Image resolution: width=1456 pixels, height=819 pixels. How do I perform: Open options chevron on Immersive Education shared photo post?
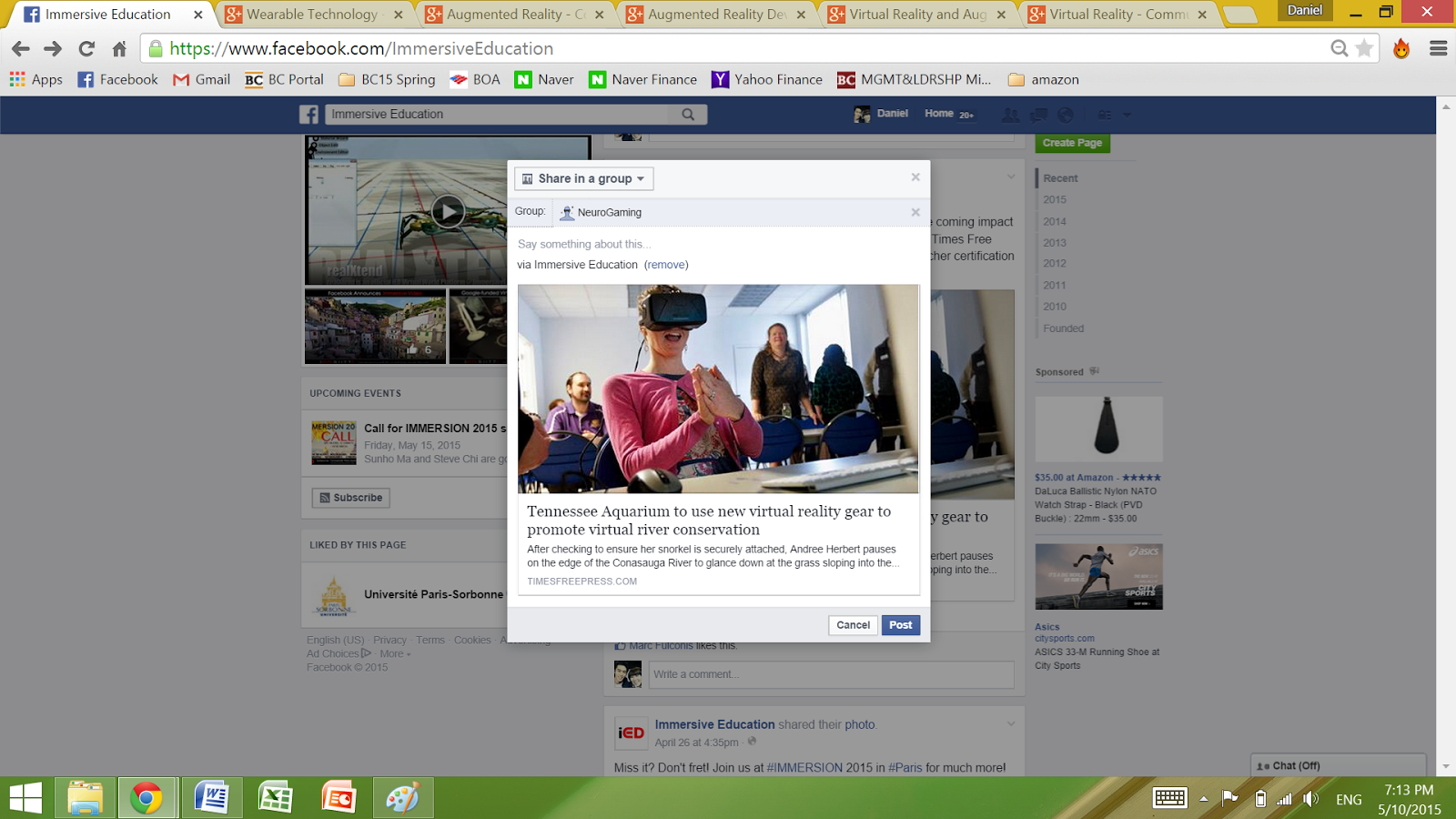[1011, 723]
